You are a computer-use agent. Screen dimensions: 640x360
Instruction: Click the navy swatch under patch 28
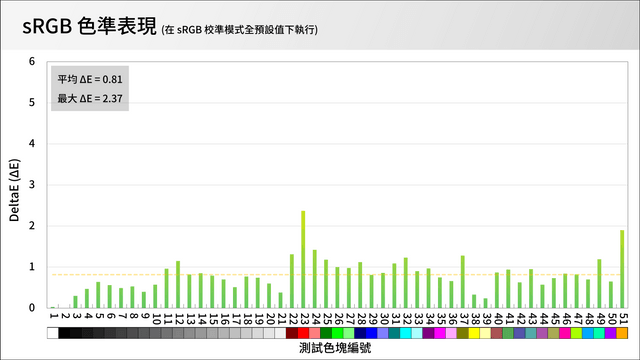coord(360,333)
